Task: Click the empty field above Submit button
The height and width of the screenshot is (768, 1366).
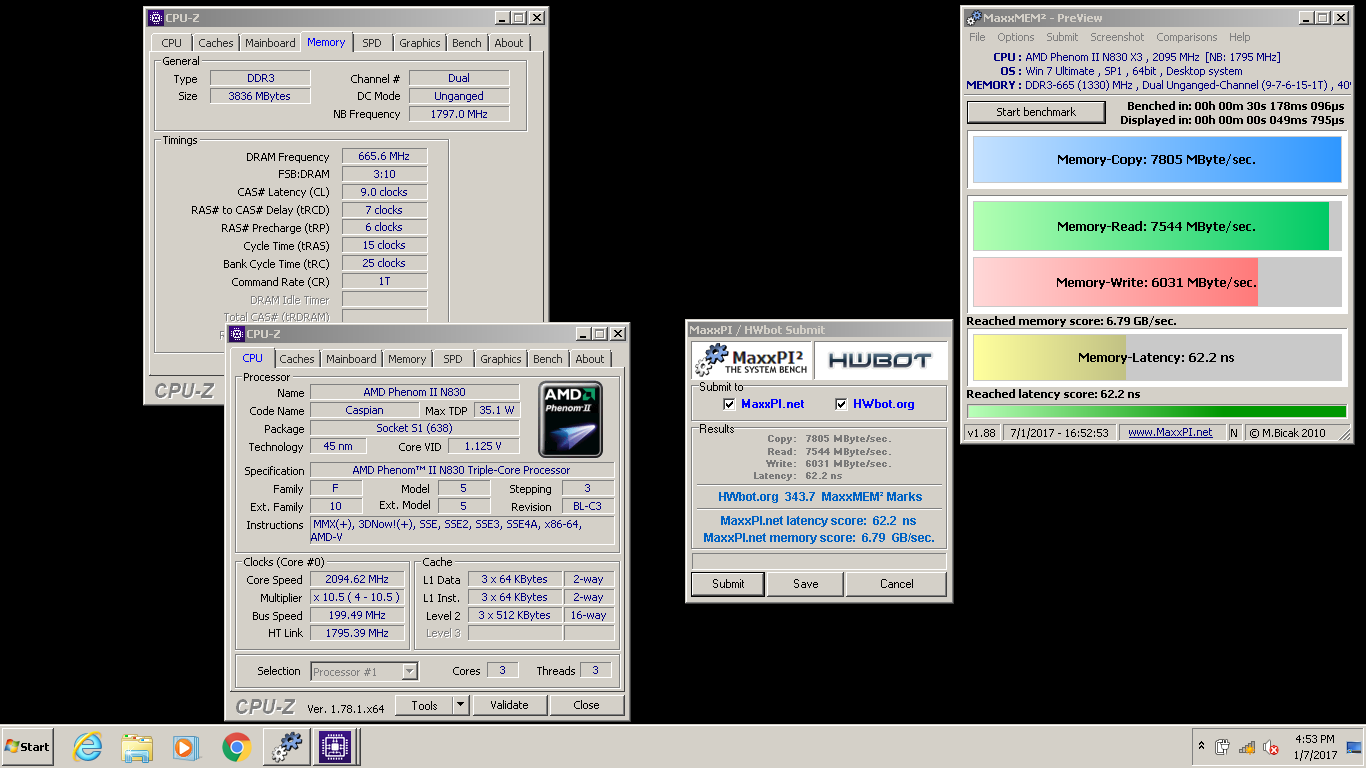Action: (819, 561)
